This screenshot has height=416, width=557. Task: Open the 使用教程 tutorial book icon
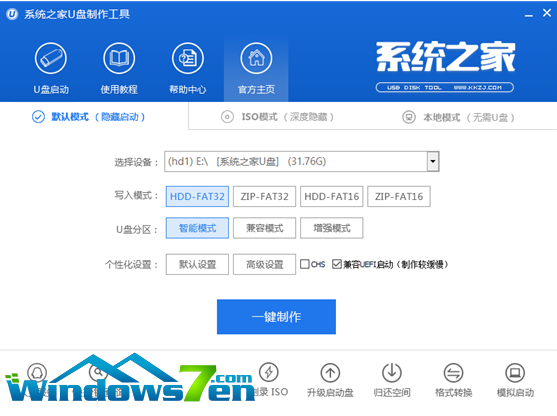(x=119, y=58)
